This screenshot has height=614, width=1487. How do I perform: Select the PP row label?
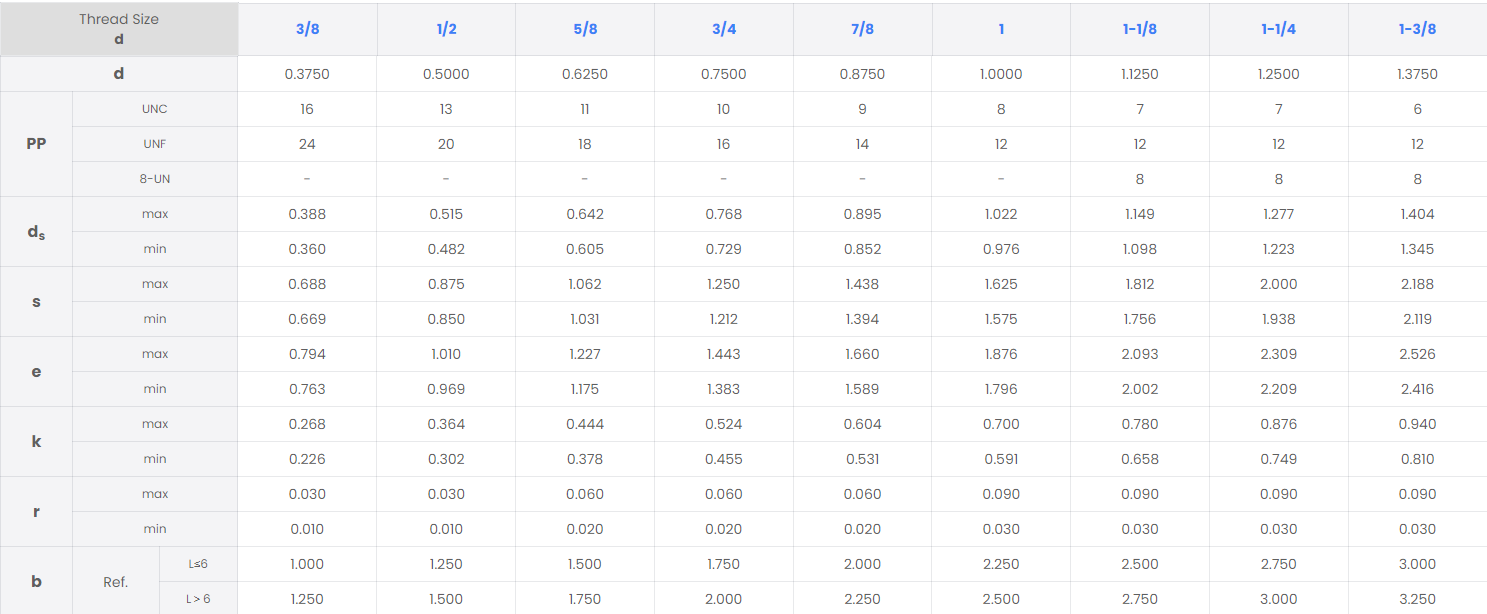(x=37, y=144)
